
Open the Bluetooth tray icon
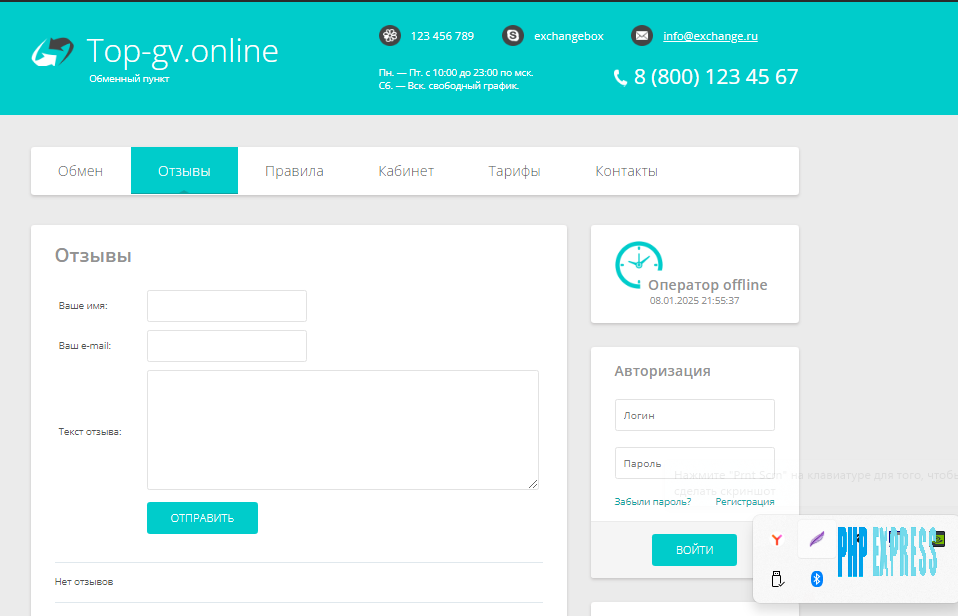tap(817, 579)
